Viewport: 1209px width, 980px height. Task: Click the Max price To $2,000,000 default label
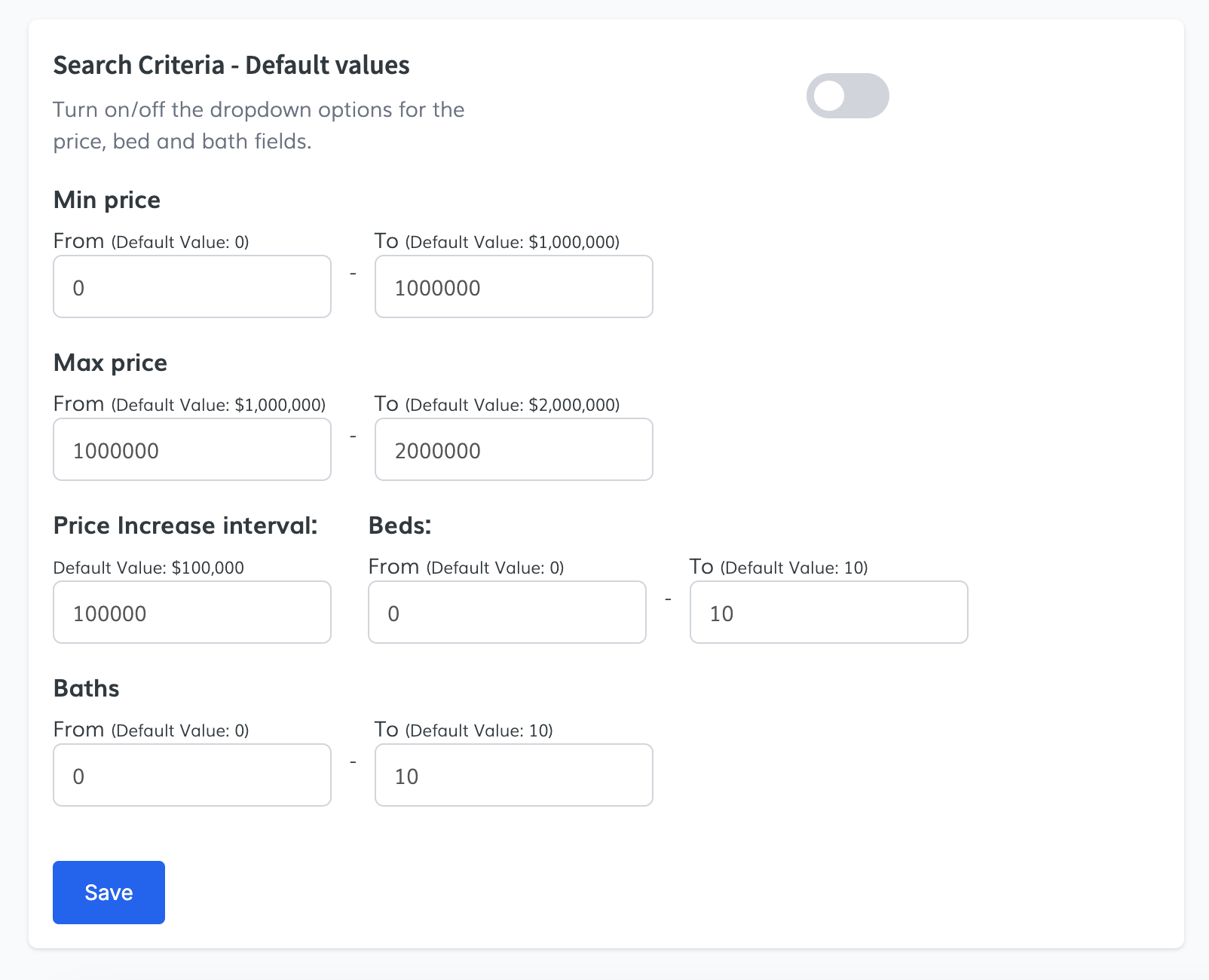click(497, 405)
